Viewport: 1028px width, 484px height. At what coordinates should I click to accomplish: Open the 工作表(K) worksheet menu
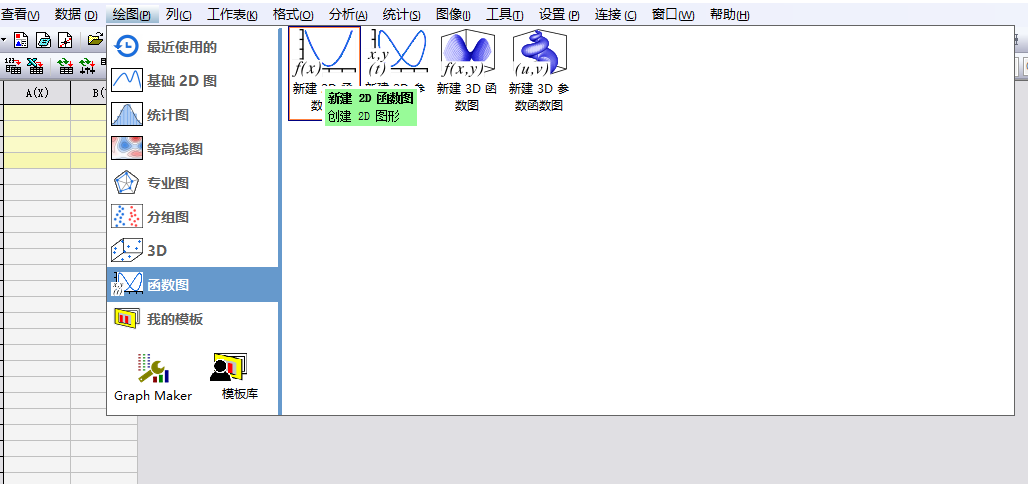[232, 14]
